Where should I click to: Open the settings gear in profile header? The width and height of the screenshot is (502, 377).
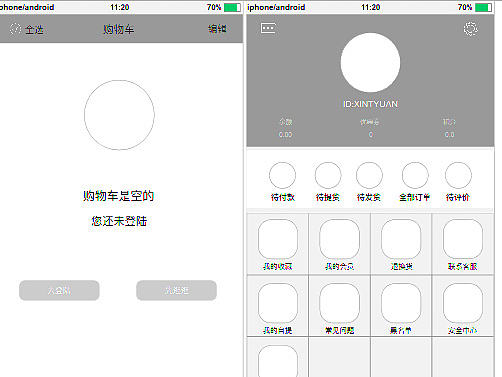coord(471,29)
